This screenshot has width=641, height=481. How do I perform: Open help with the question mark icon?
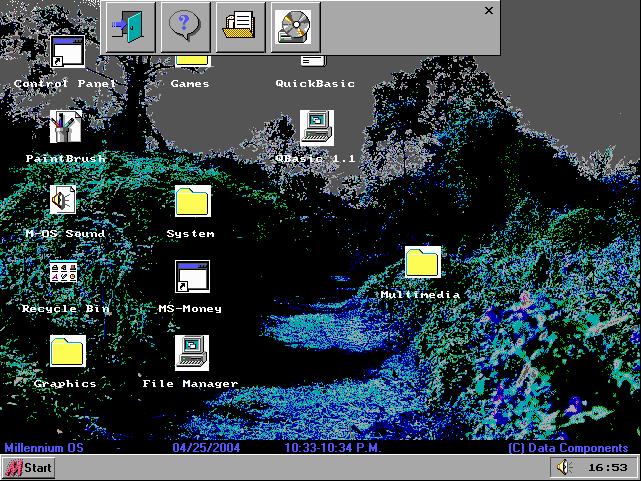(185, 27)
